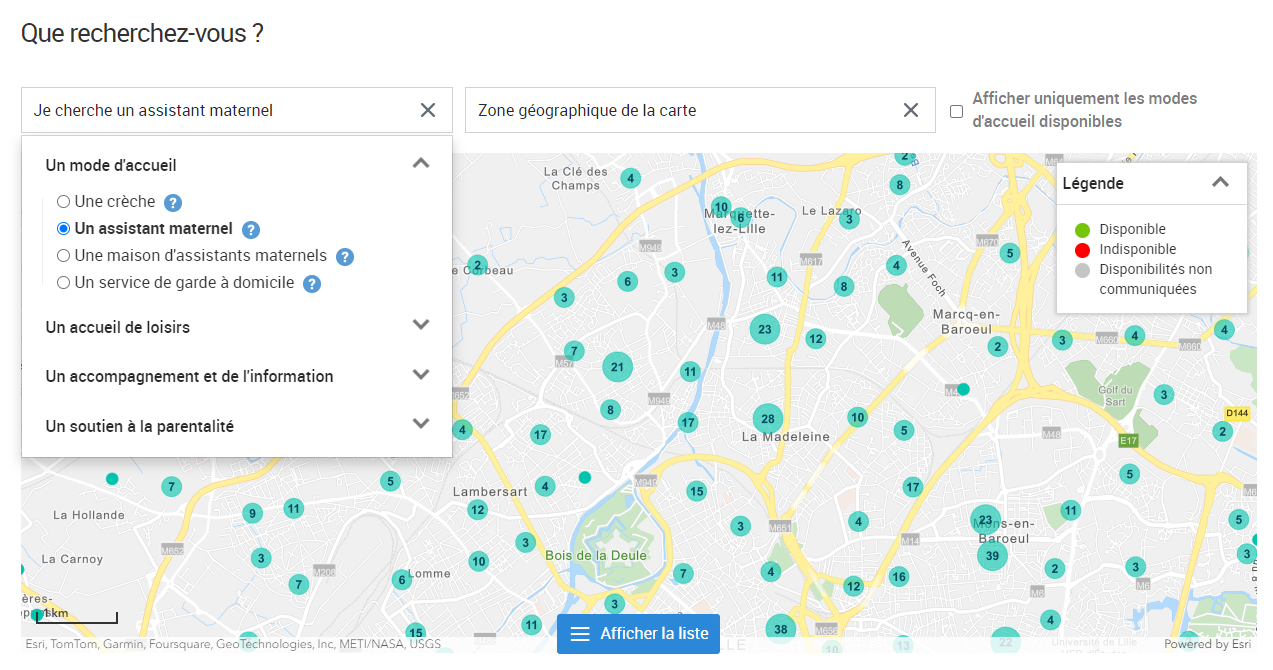Click the map cluster marker numbered 28
1273x670 pixels.
tap(768, 419)
